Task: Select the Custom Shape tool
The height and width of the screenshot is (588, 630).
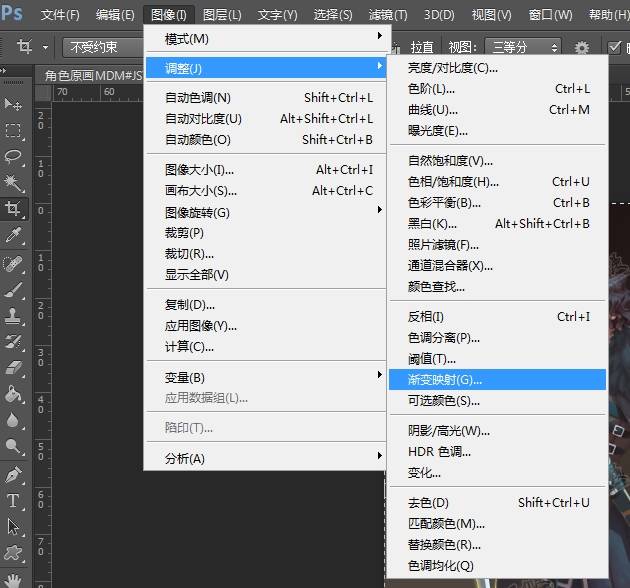Action: click(x=13, y=553)
